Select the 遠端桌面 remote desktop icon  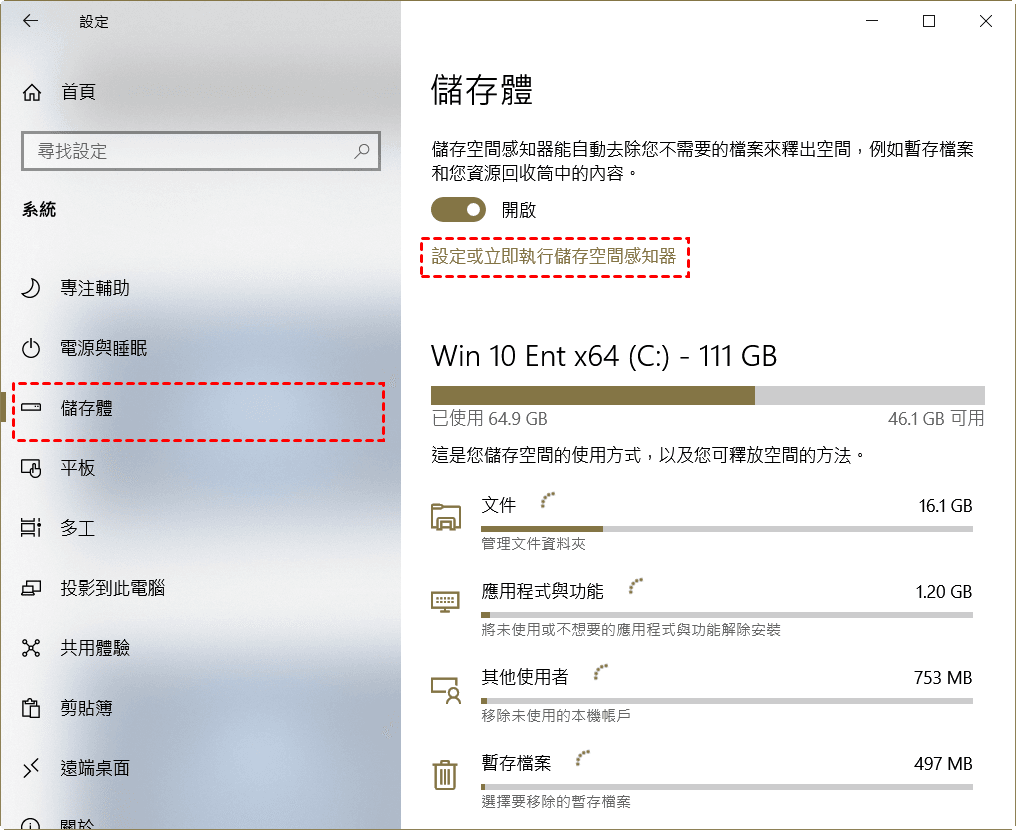[30, 768]
